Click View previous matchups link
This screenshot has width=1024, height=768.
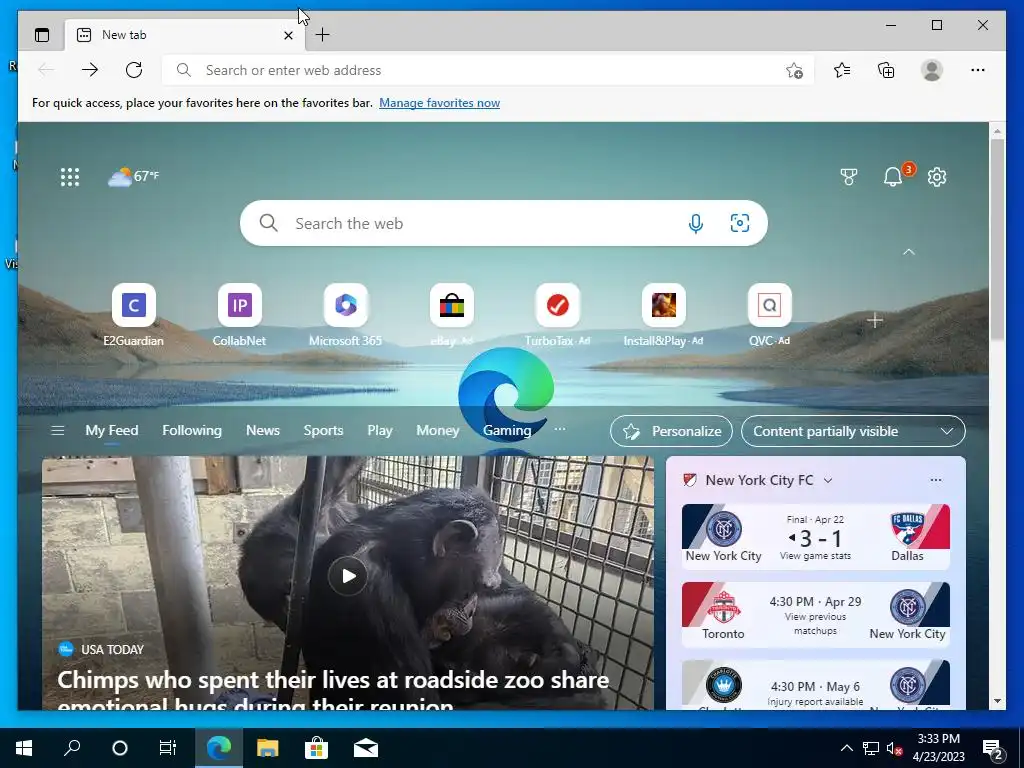(815, 624)
